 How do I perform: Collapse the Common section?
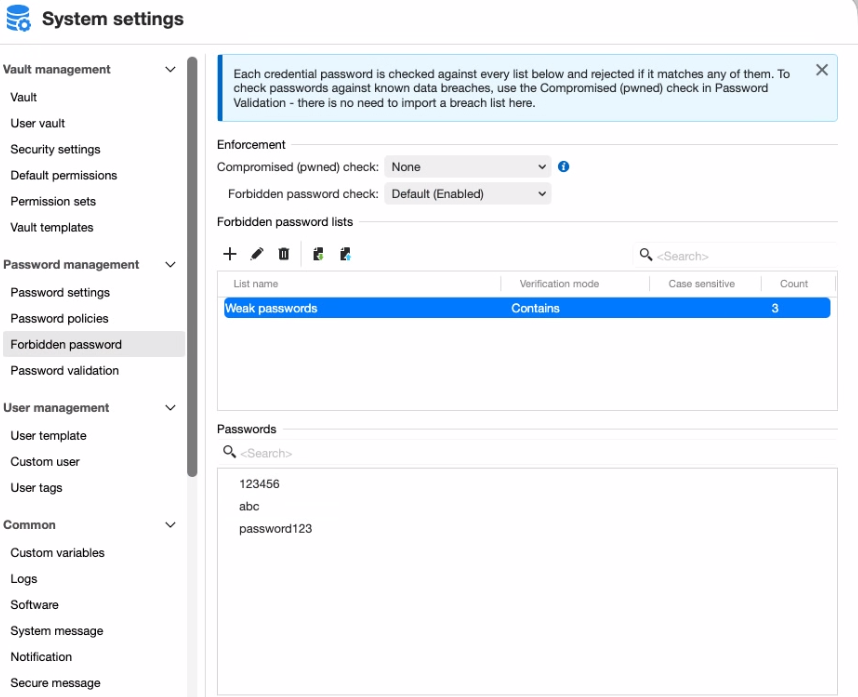[171, 525]
